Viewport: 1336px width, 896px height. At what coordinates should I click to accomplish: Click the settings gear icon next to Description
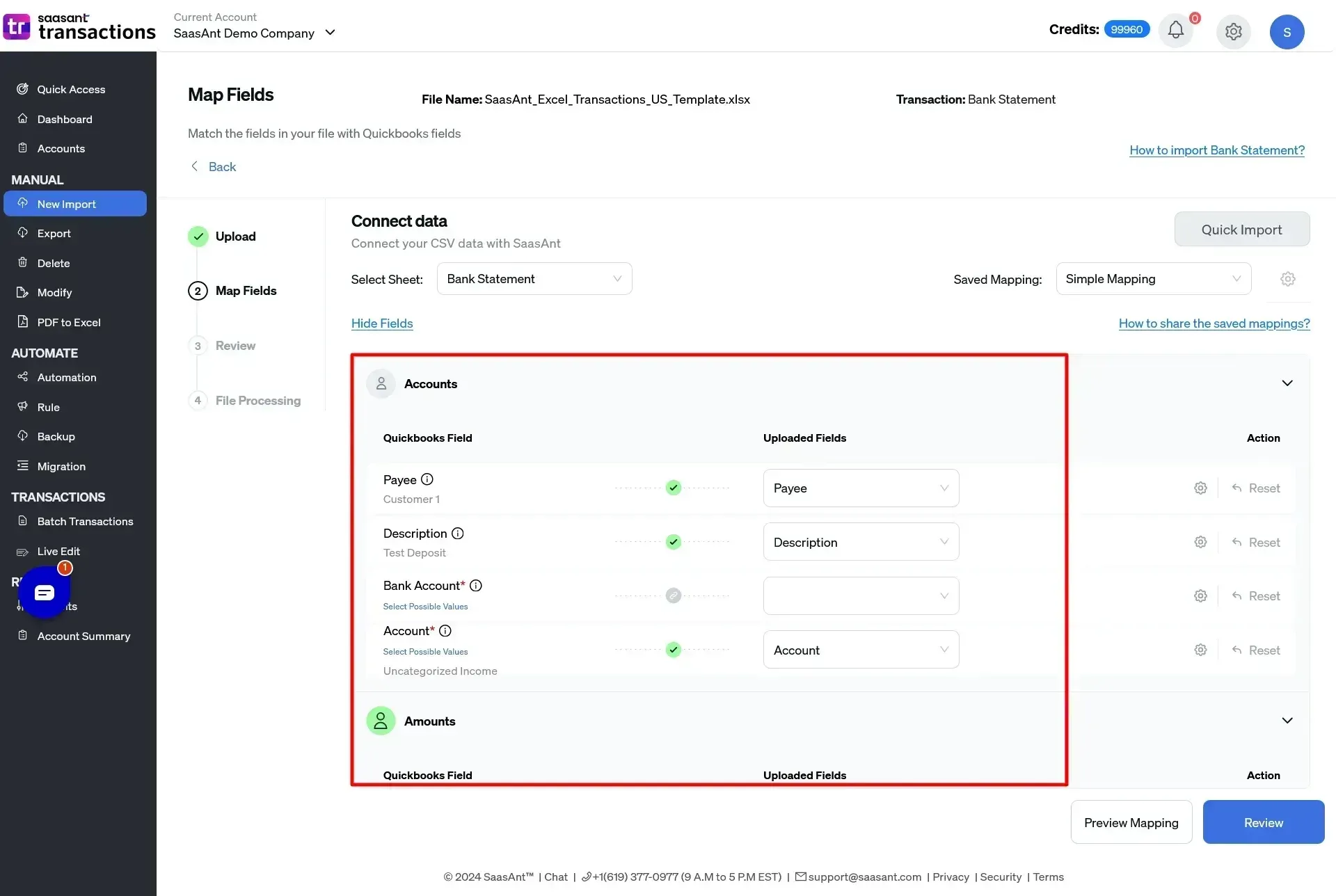coord(1200,541)
